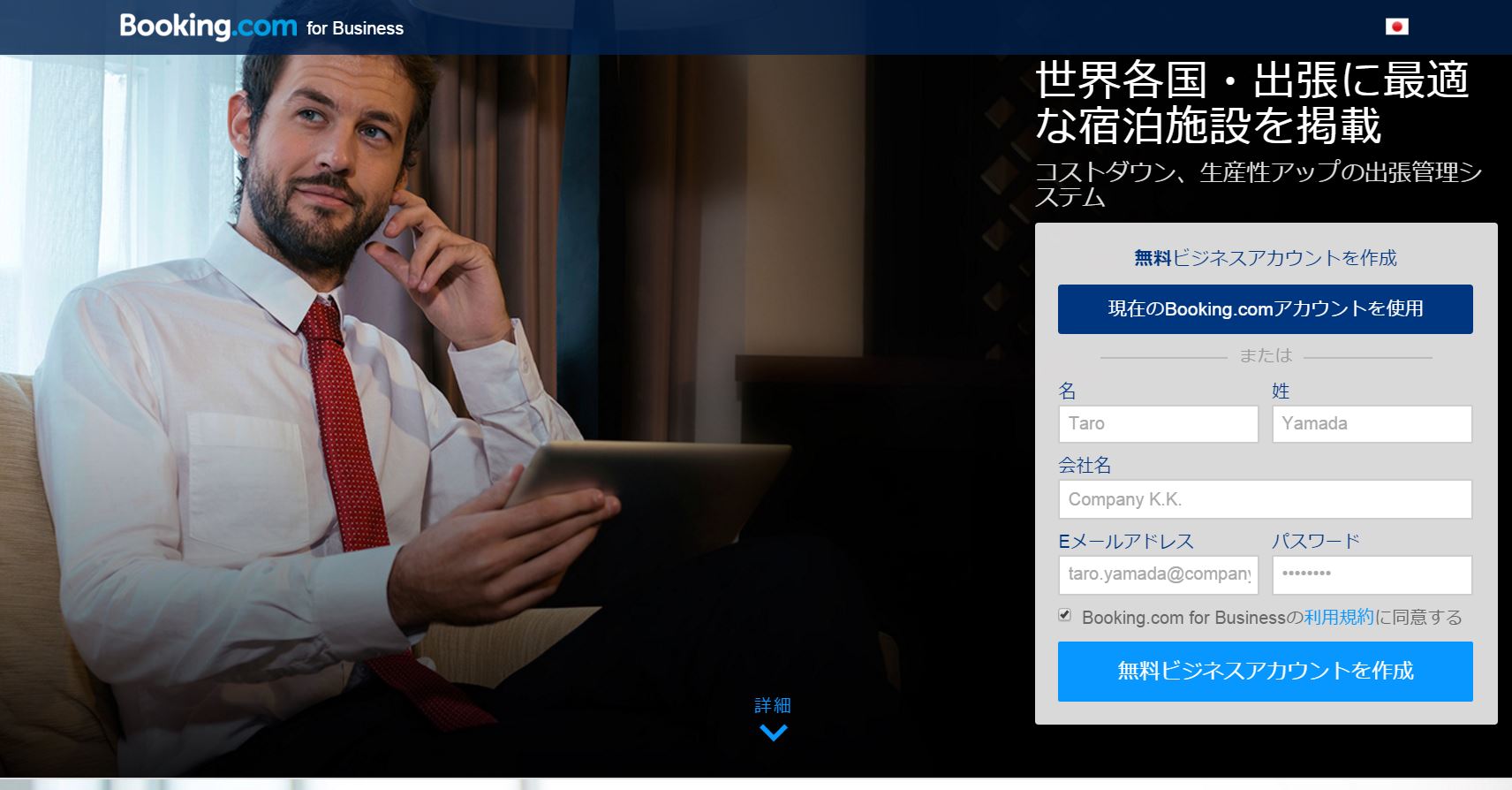This screenshot has height=790, width=1512.
Task: Click the 'for Business' text in header
Action: [x=355, y=28]
